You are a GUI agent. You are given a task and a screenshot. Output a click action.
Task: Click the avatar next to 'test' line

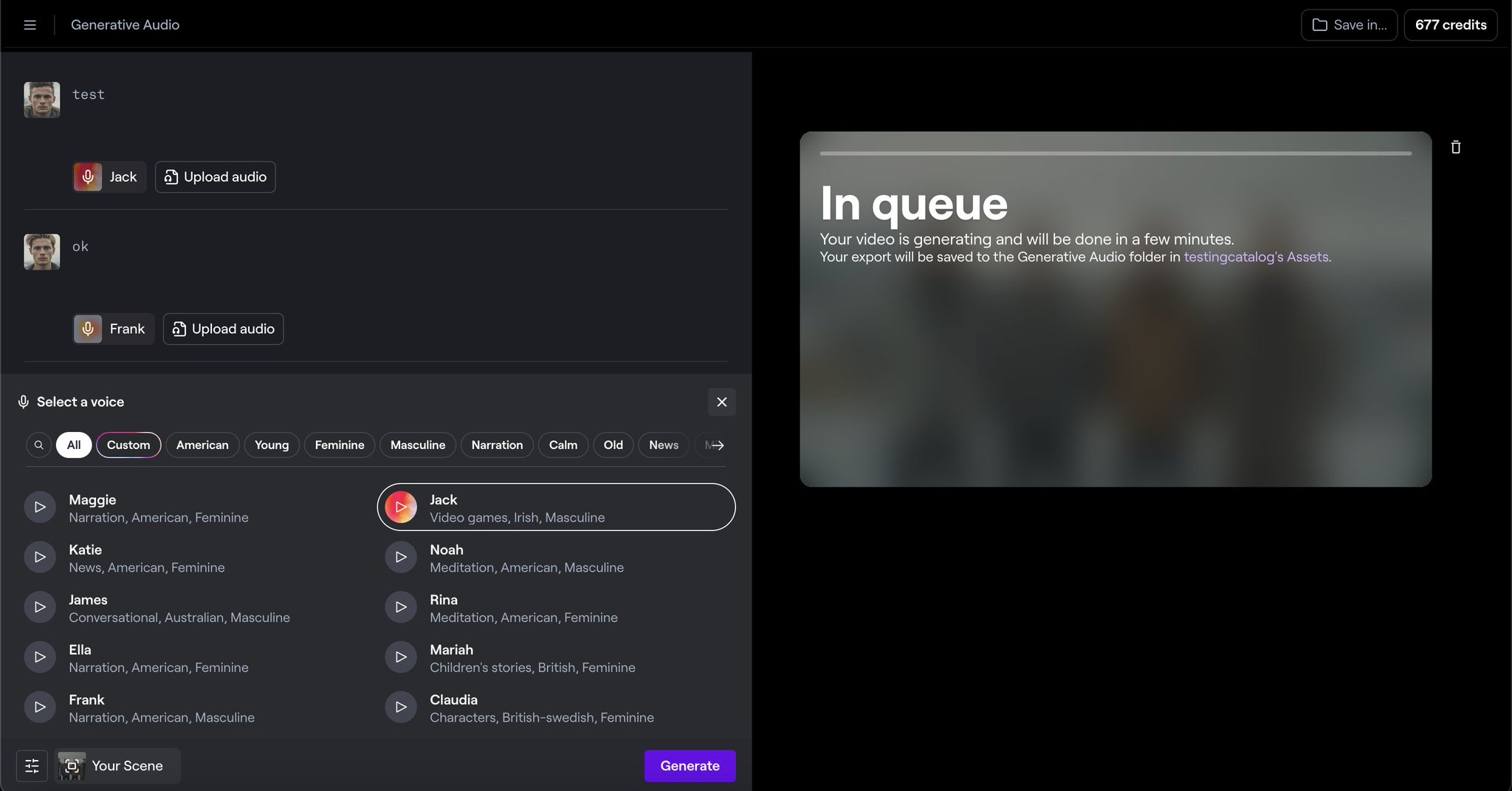click(42, 100)
